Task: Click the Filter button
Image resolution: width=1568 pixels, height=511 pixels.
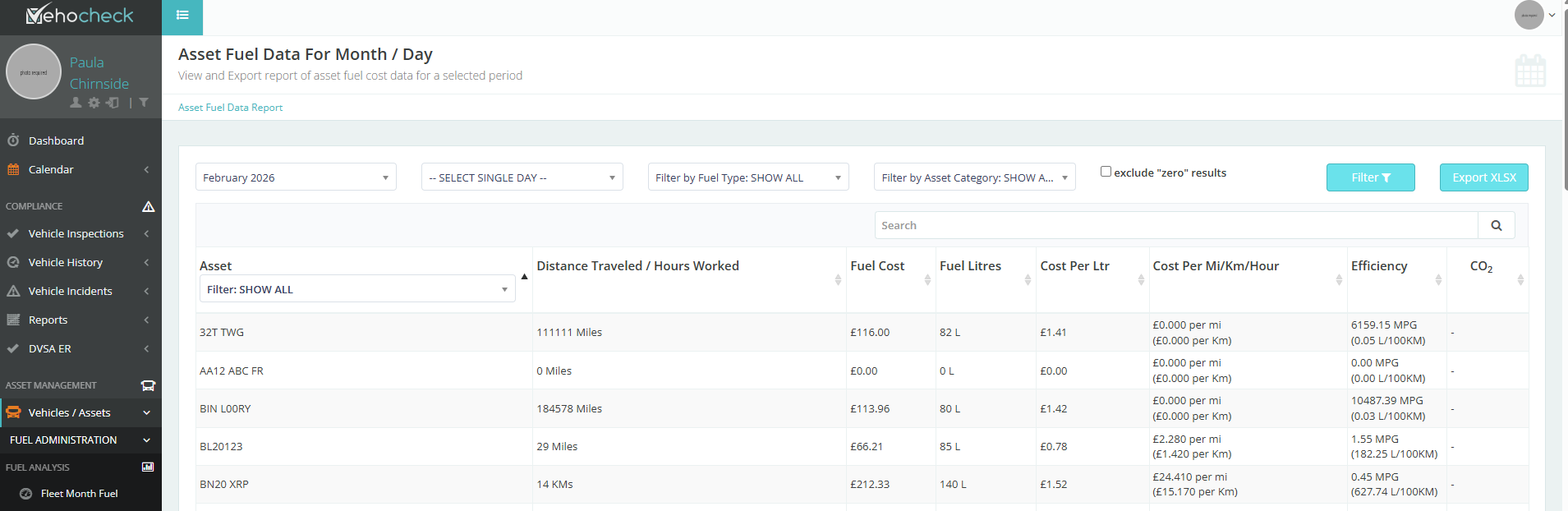Action: pyautogui.click(x=1370, y=177)
